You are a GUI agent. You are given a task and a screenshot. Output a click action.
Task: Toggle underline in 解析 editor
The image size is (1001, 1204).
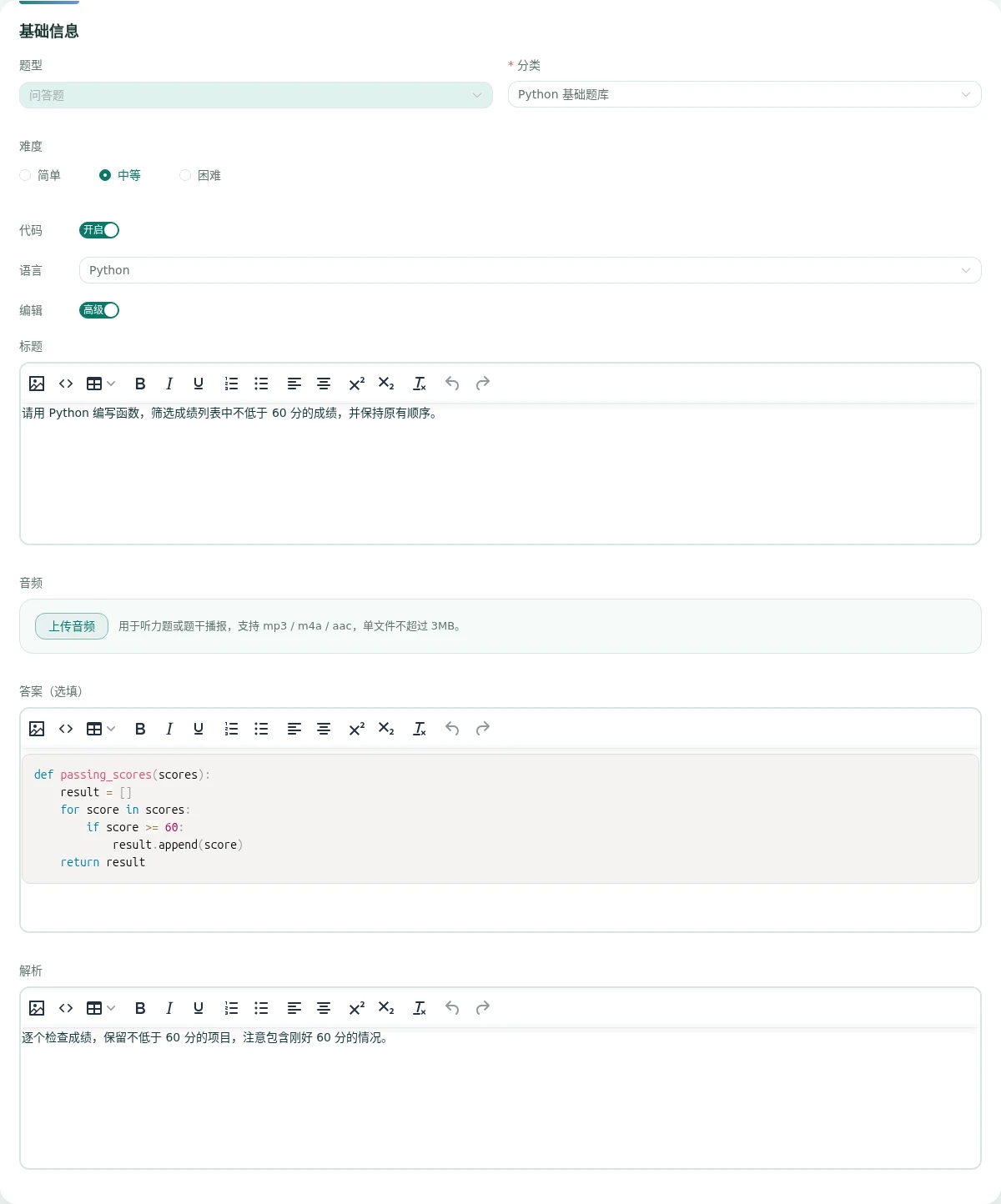(199, 1008)
